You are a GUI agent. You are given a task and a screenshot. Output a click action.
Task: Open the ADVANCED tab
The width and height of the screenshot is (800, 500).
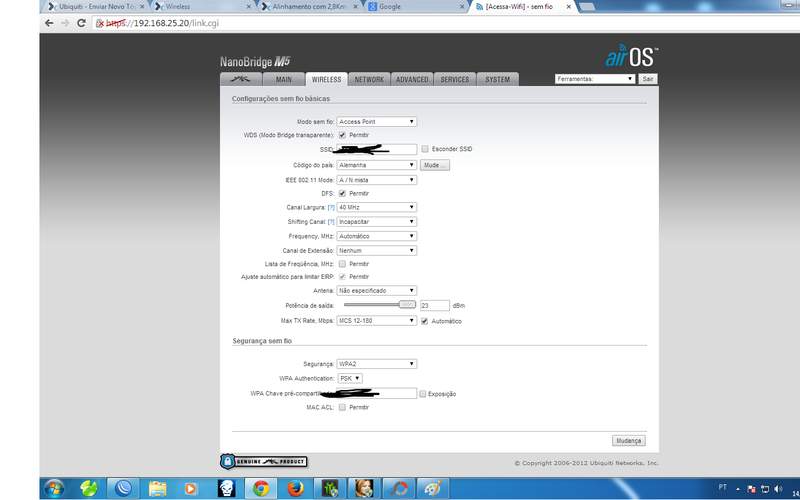[412, 79]
